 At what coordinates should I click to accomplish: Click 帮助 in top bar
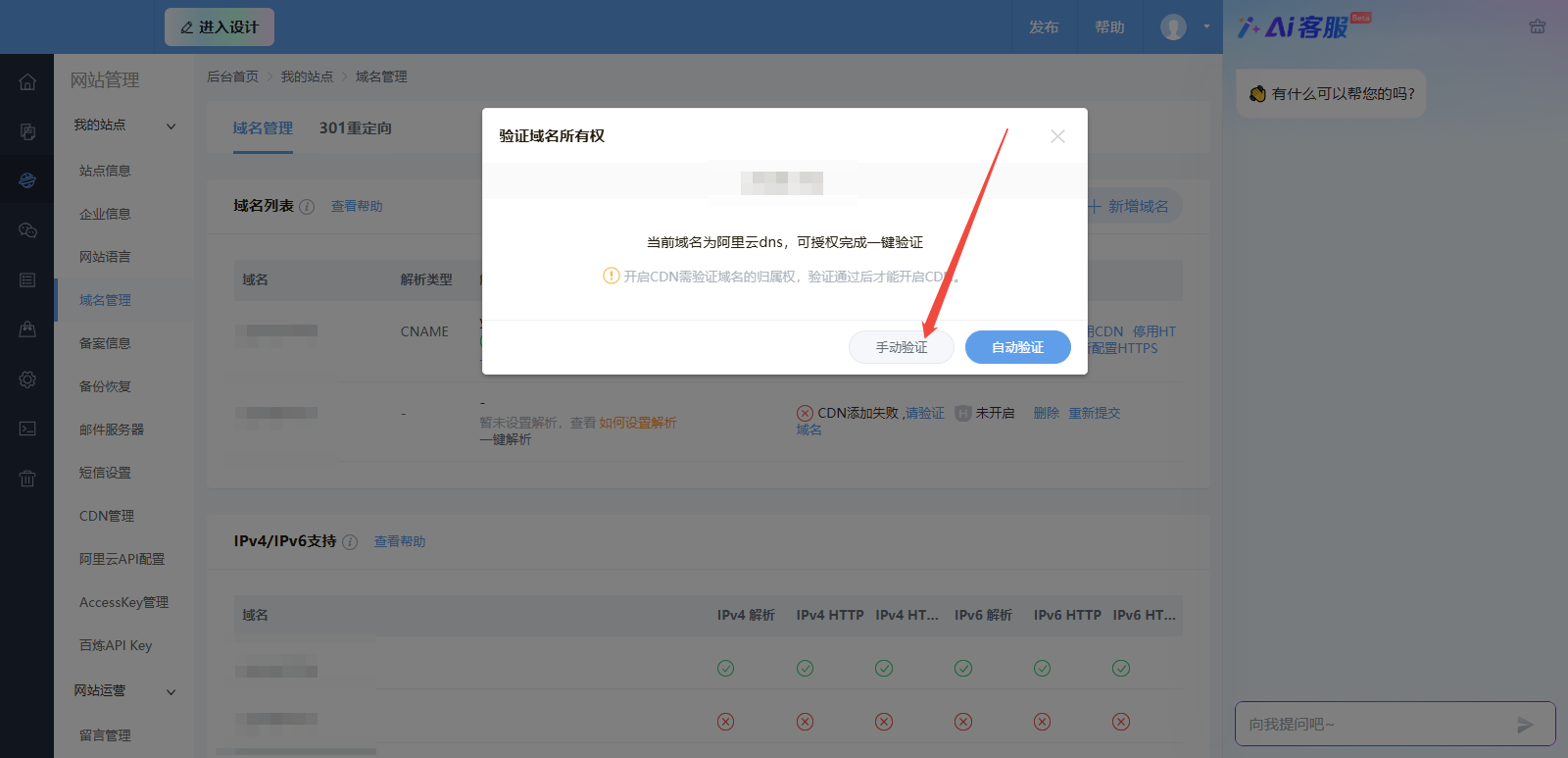click(x=1109, y=27)
